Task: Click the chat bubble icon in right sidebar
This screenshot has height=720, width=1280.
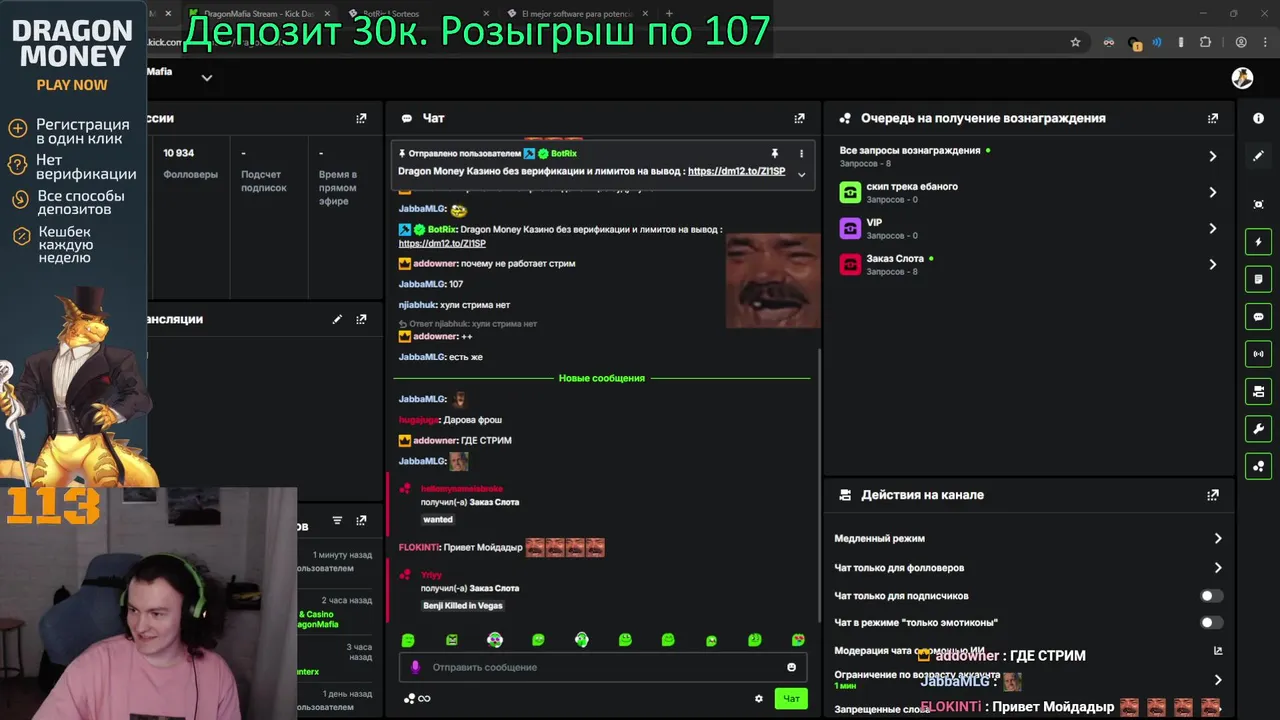Action: pos(1258,317)
